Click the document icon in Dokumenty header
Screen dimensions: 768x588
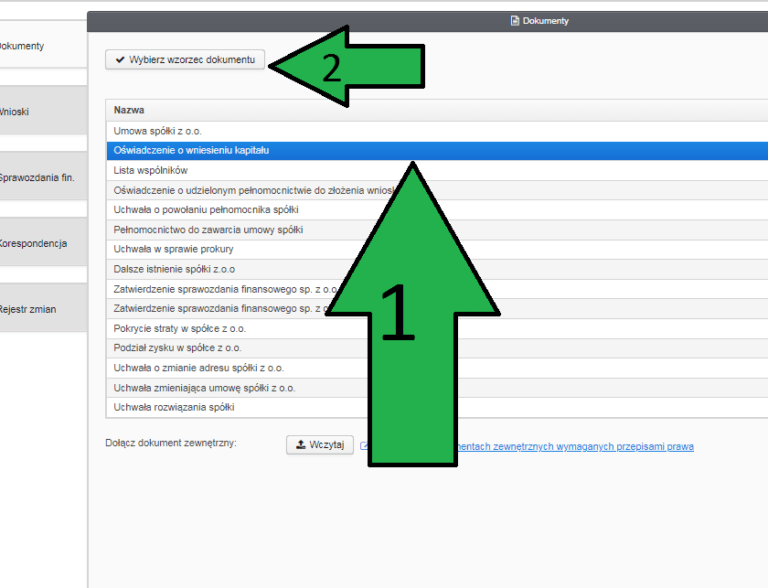[515, 21]
